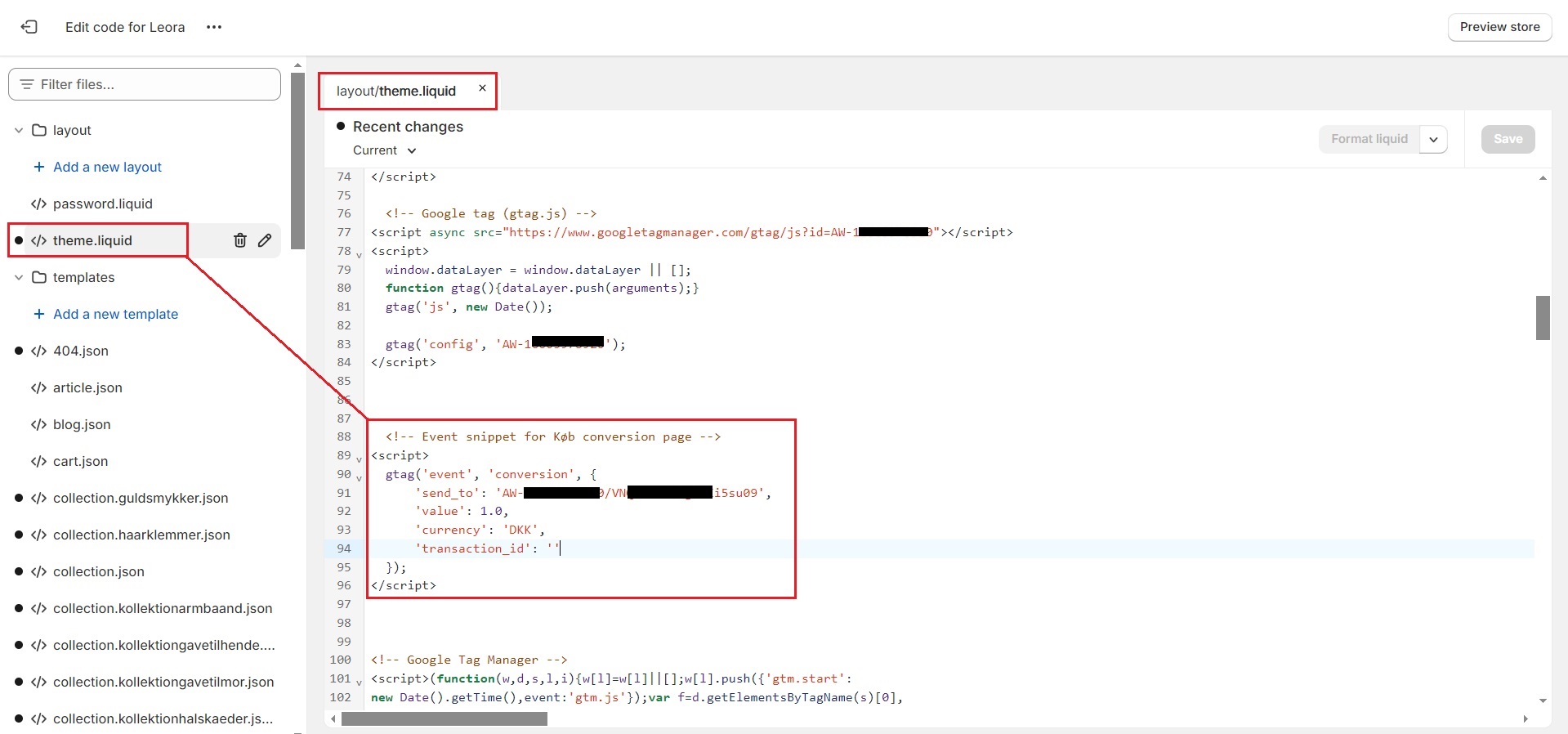The width and height of the screenshot is (1568, 734).
Task: Close the layout/theme.liquid tab
Action: pos(482,88)
